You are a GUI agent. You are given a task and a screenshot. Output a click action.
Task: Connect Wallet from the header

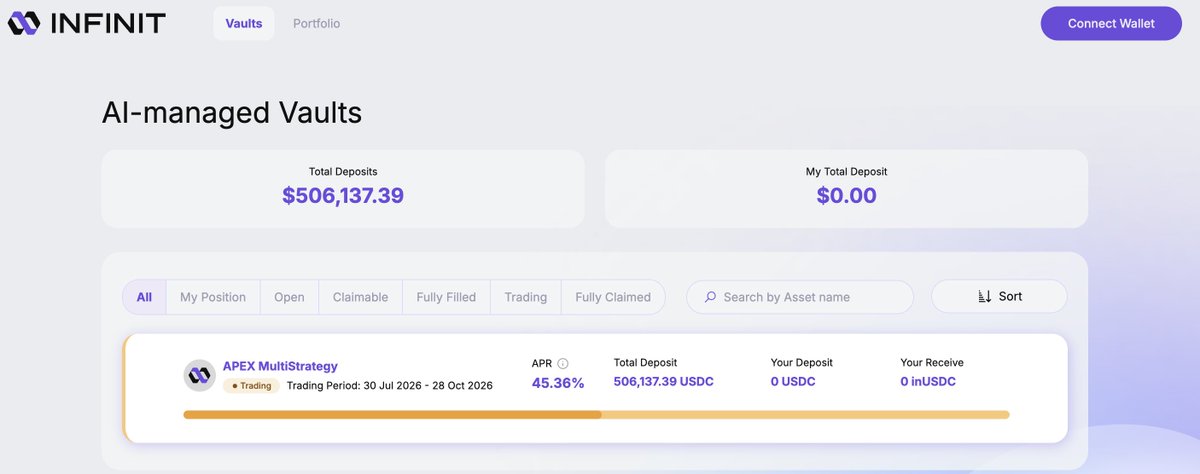(x=1111, y=23)
